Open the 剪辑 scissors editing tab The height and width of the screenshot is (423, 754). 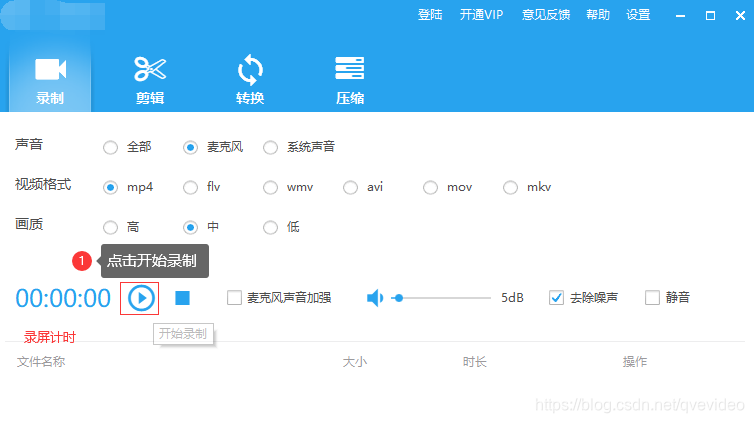tap(150, 81)
